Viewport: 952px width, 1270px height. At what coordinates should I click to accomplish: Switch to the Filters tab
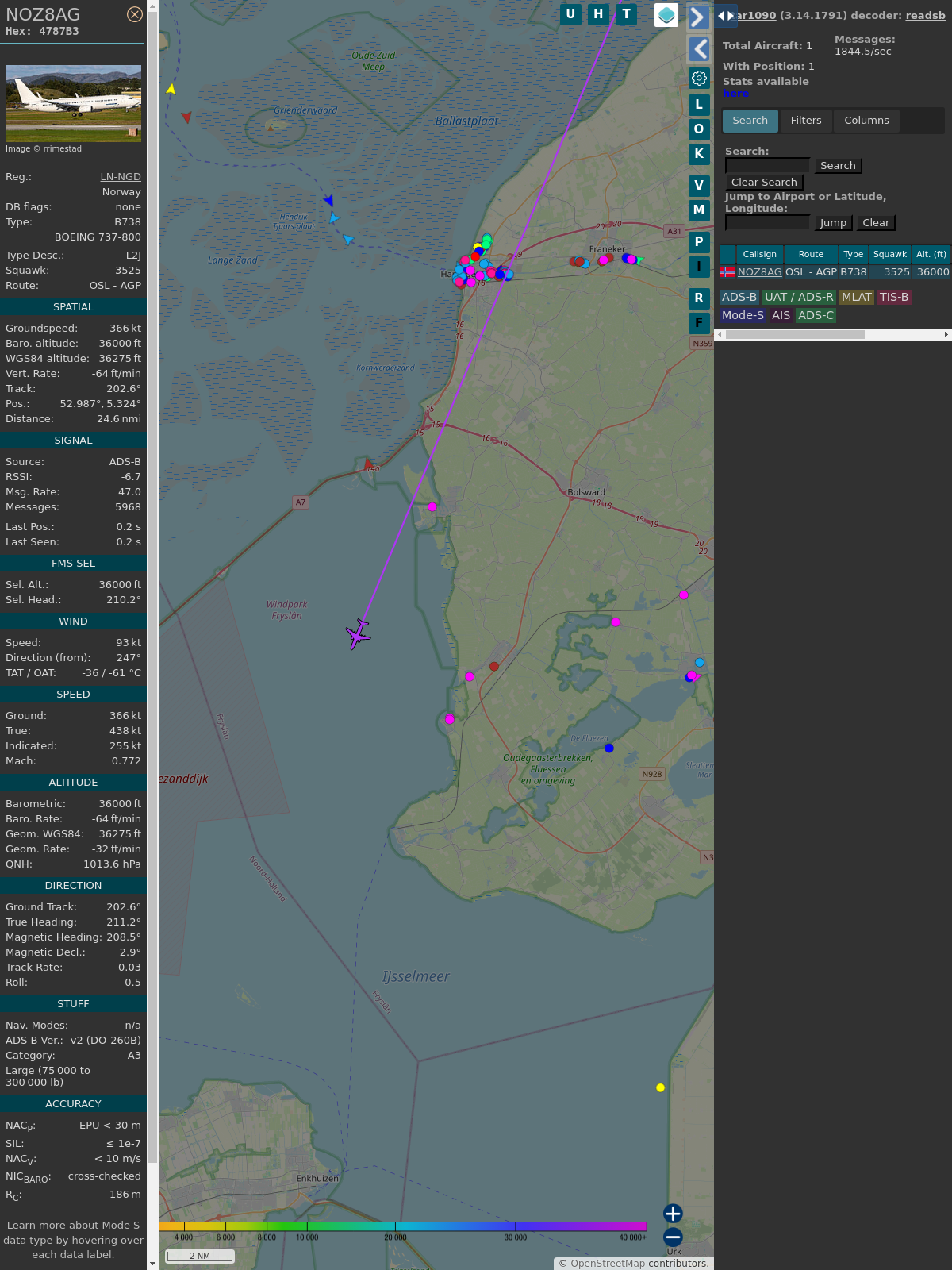point(805,121)
